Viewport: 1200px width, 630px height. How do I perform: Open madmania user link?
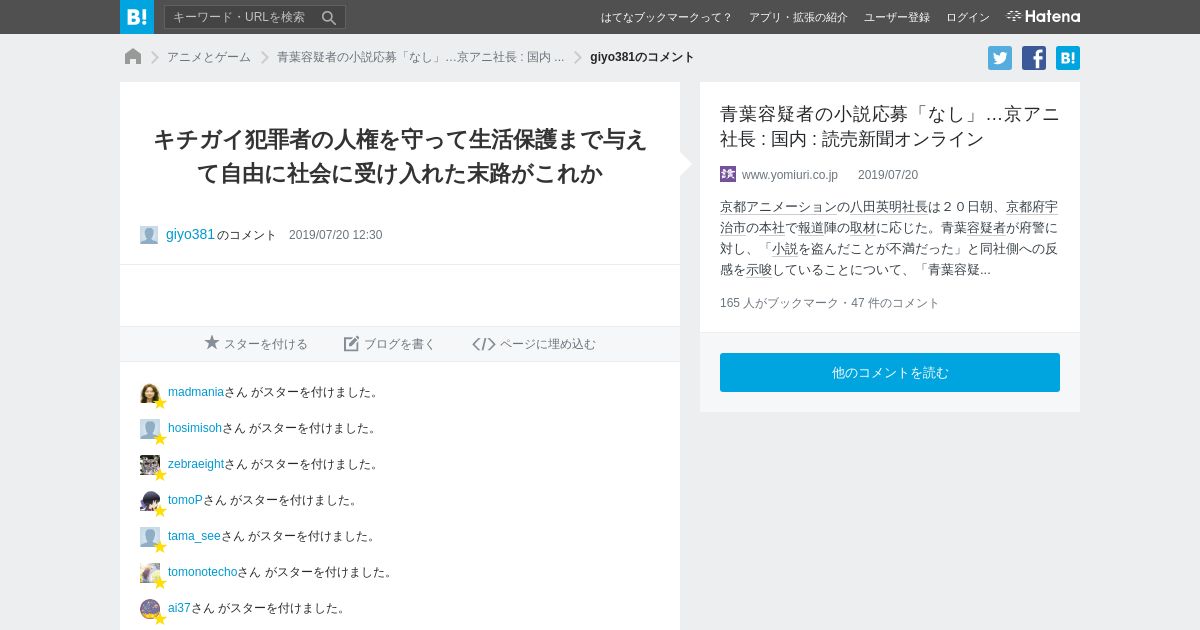pyautogui.click(x=196, y=392)
